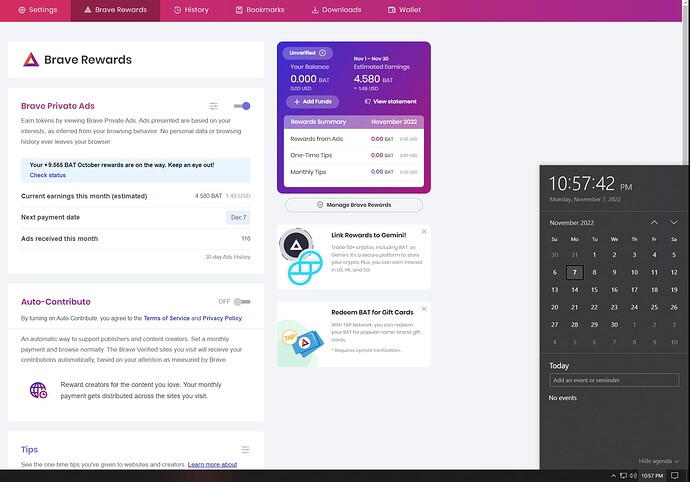690x482 pixels.
Task: Click the Ads received this month count 116
Action: (246, 239)
